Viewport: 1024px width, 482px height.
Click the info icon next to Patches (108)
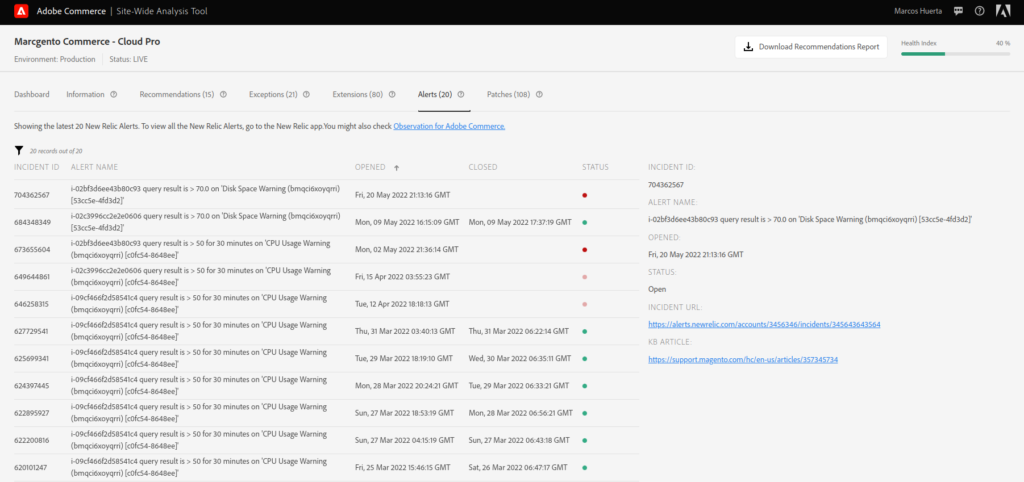click(x=539, y=94)
